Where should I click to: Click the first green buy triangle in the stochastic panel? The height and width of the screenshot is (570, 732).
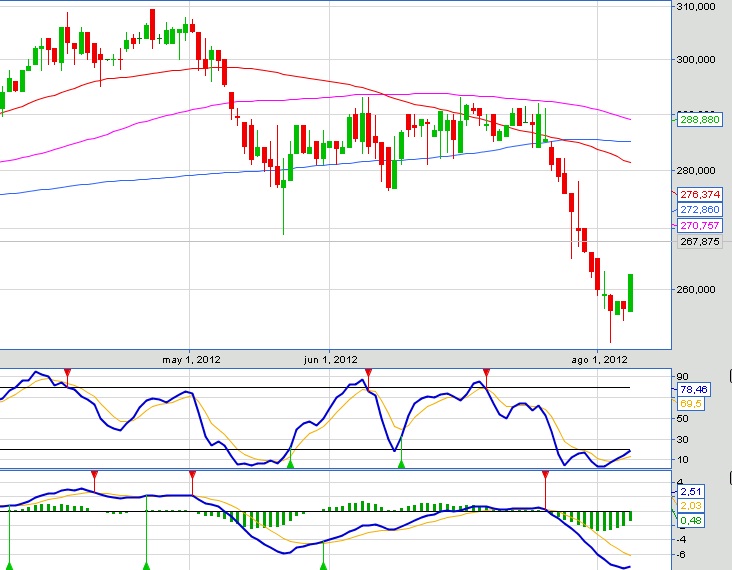click(290, 463)
